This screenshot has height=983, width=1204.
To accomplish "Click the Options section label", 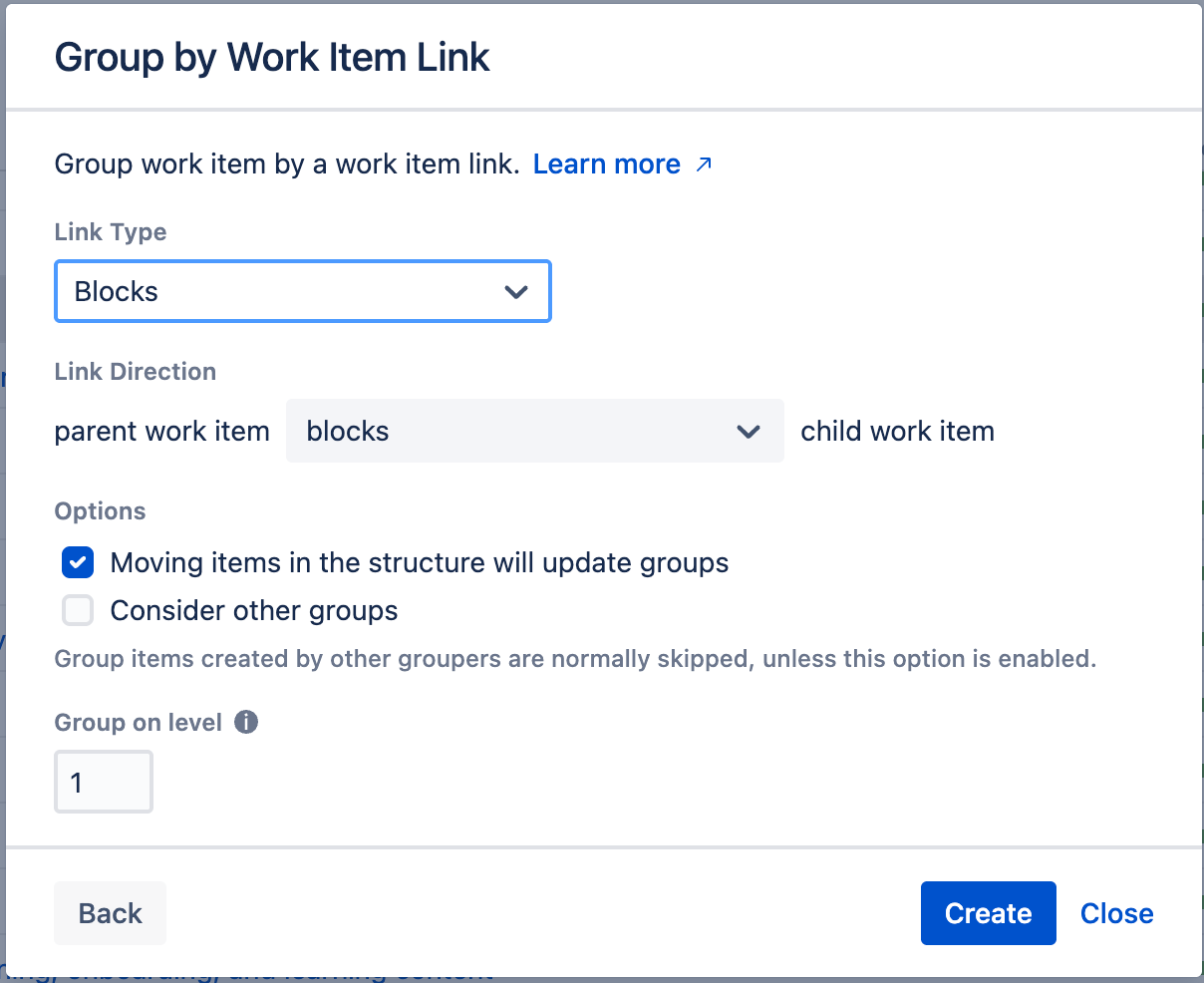I will pos(100,510).
